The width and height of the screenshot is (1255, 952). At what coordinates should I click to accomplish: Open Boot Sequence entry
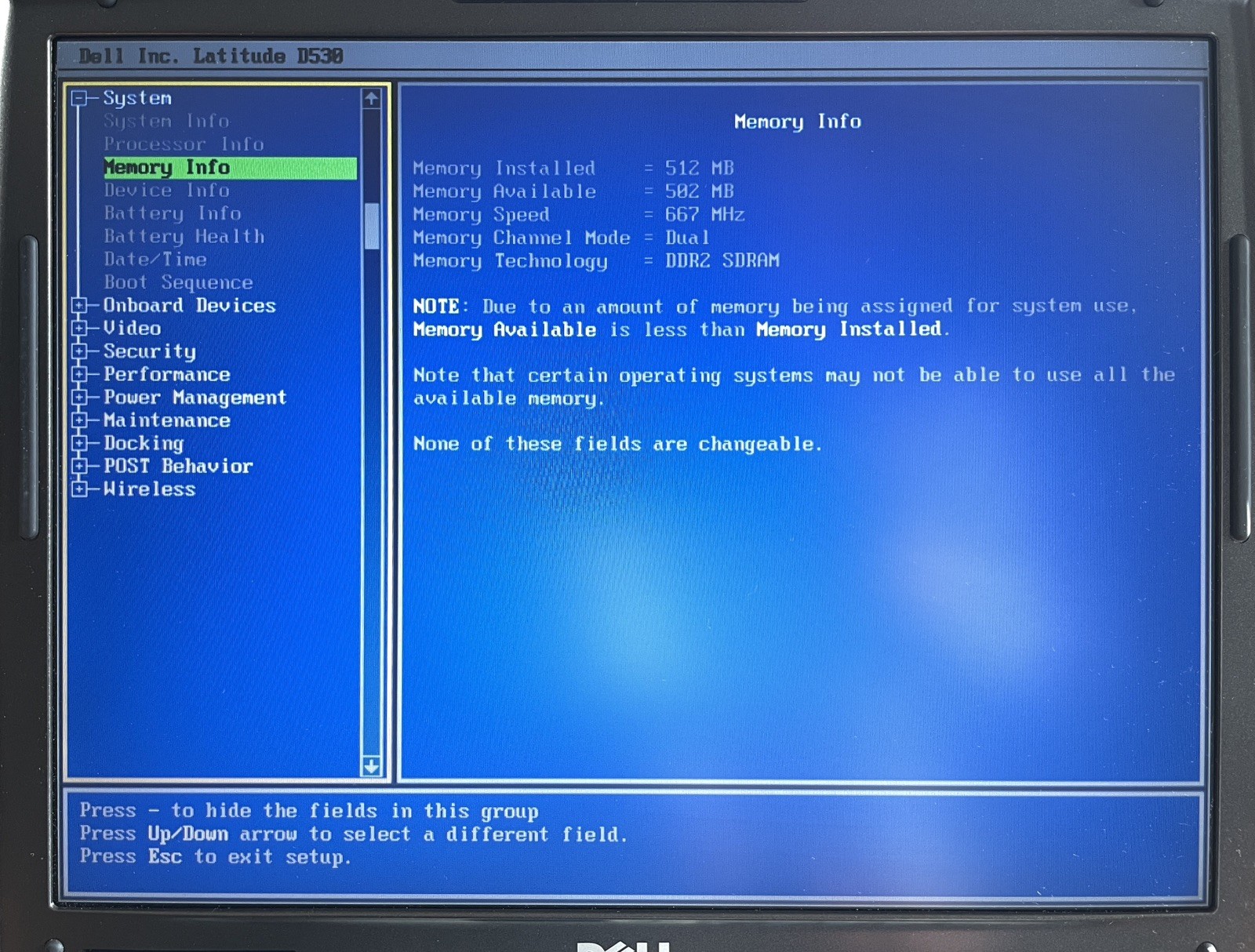(x=178, y=282)
